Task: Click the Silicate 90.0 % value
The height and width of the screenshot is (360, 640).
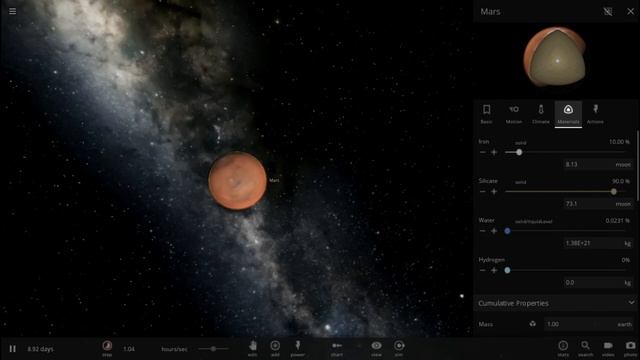Action: [621, 181]
